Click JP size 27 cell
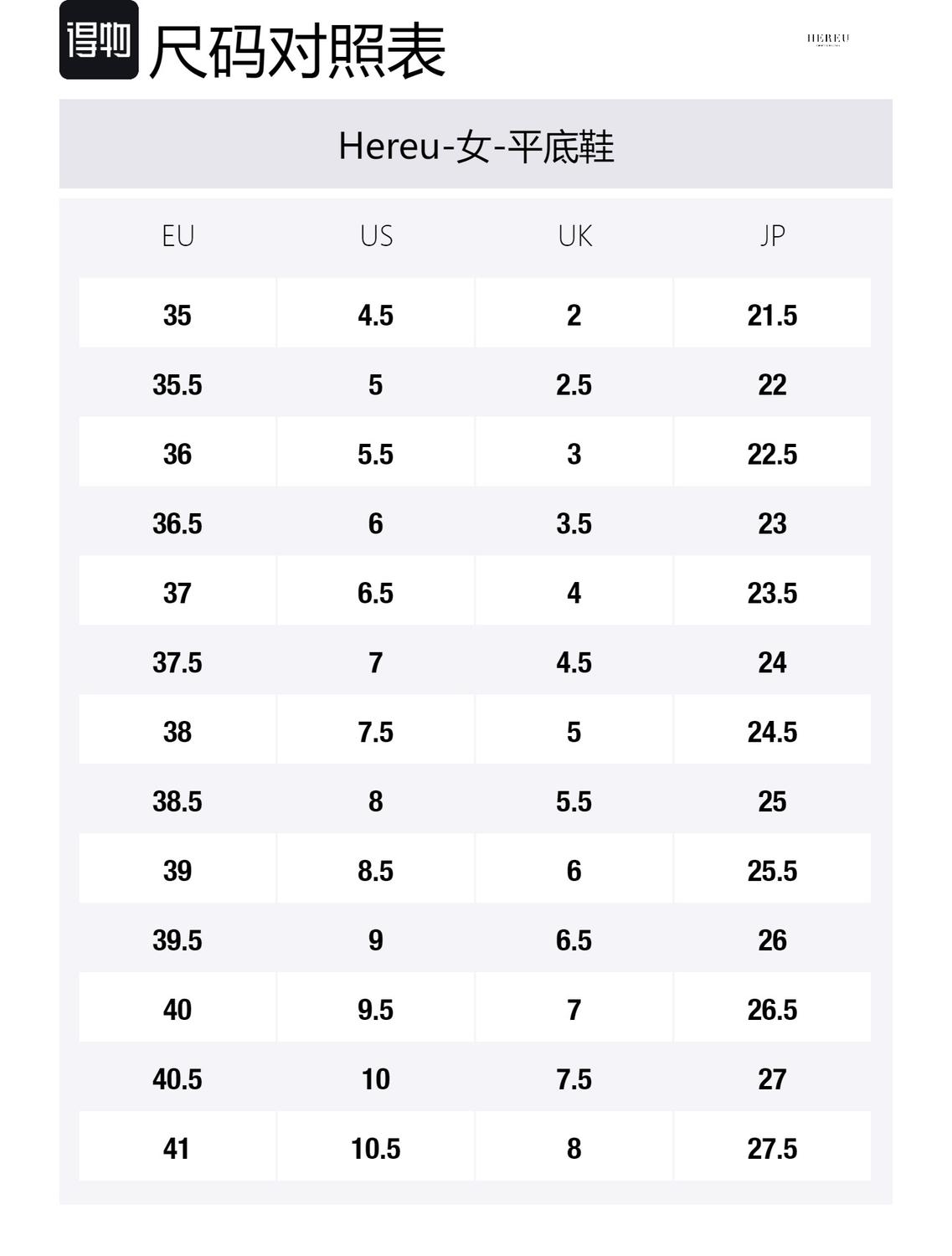 [772, 1078]
